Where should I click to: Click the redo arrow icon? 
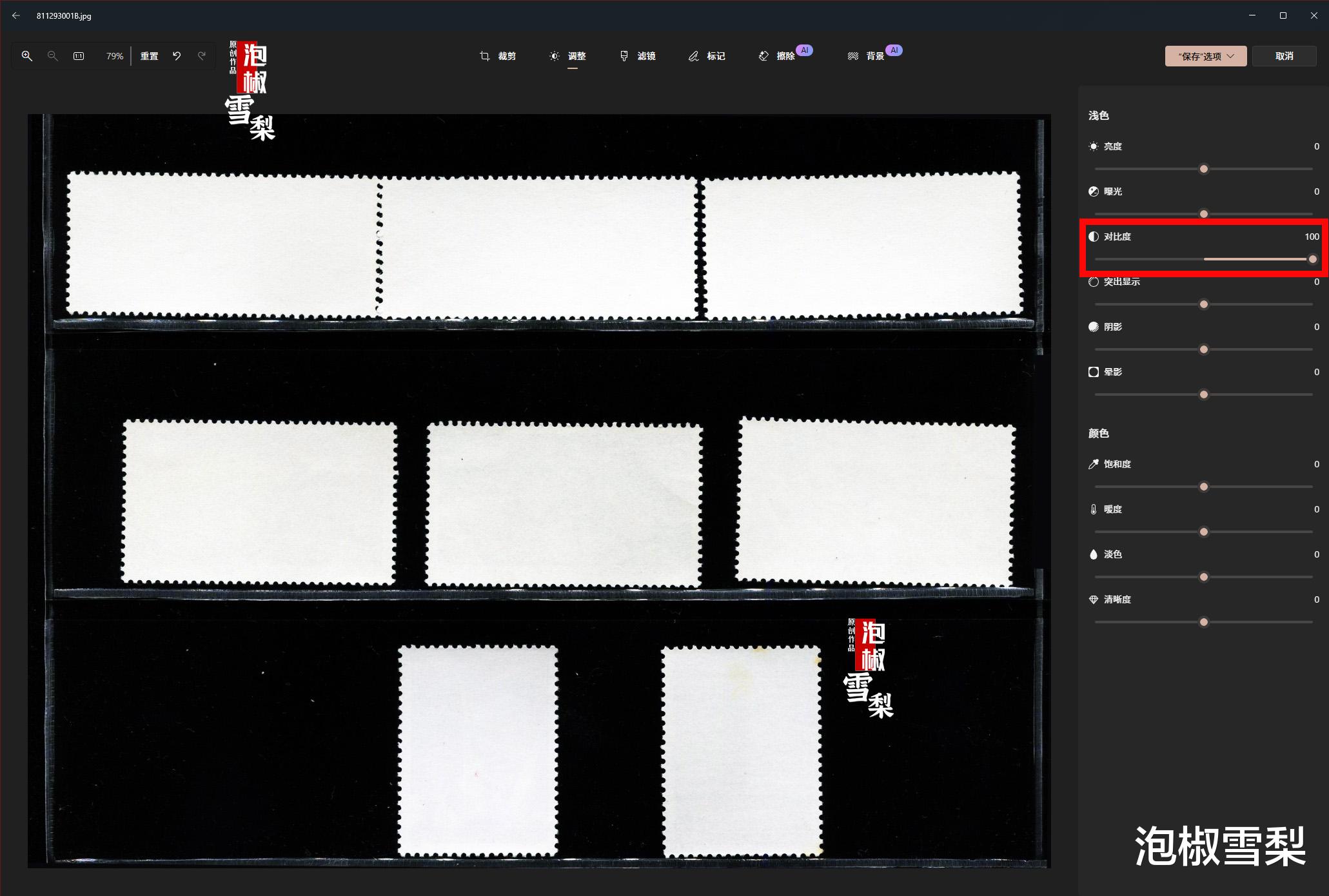click(x=202, y=56)
